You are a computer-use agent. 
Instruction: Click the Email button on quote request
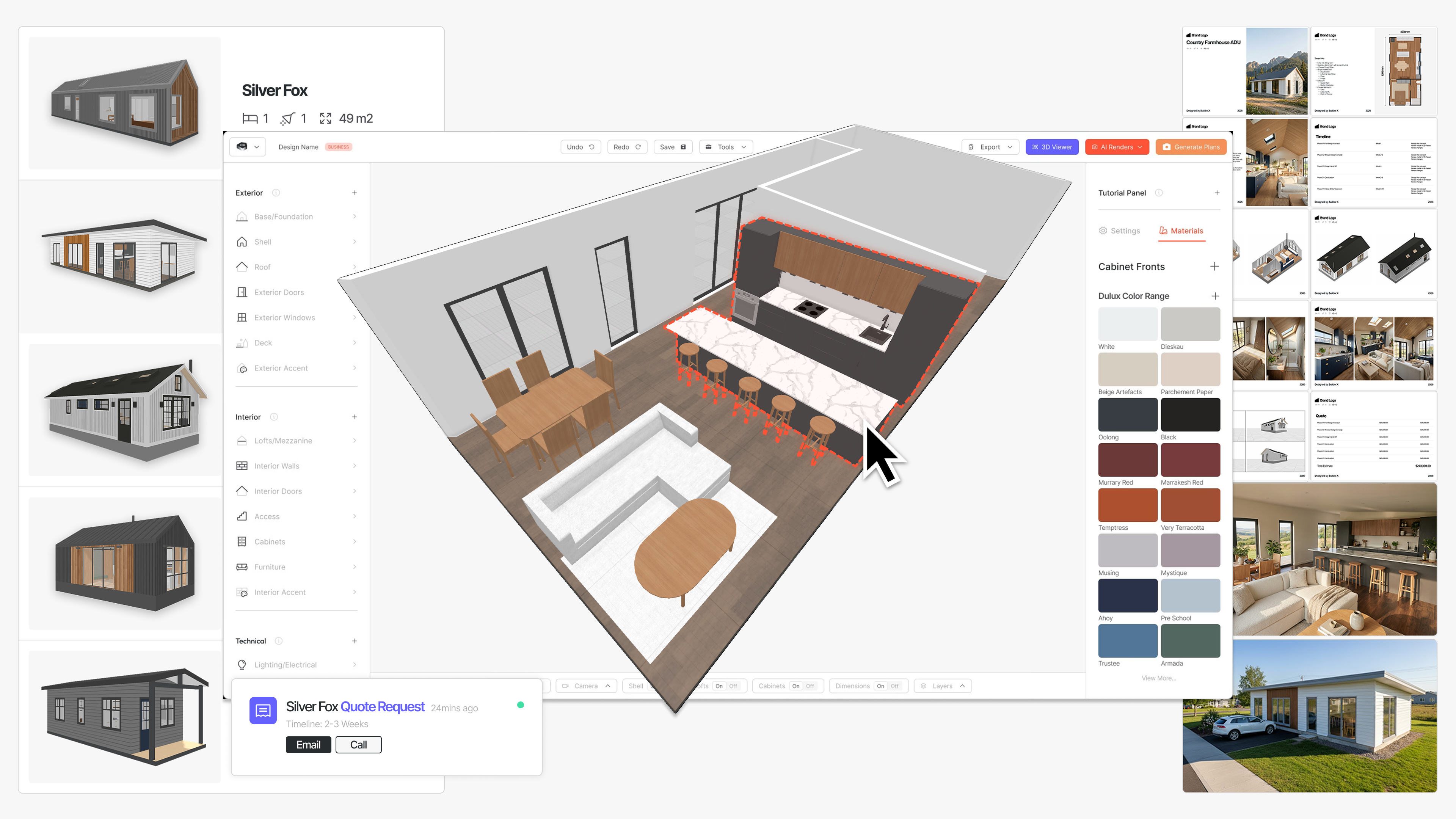click(308, 745)
